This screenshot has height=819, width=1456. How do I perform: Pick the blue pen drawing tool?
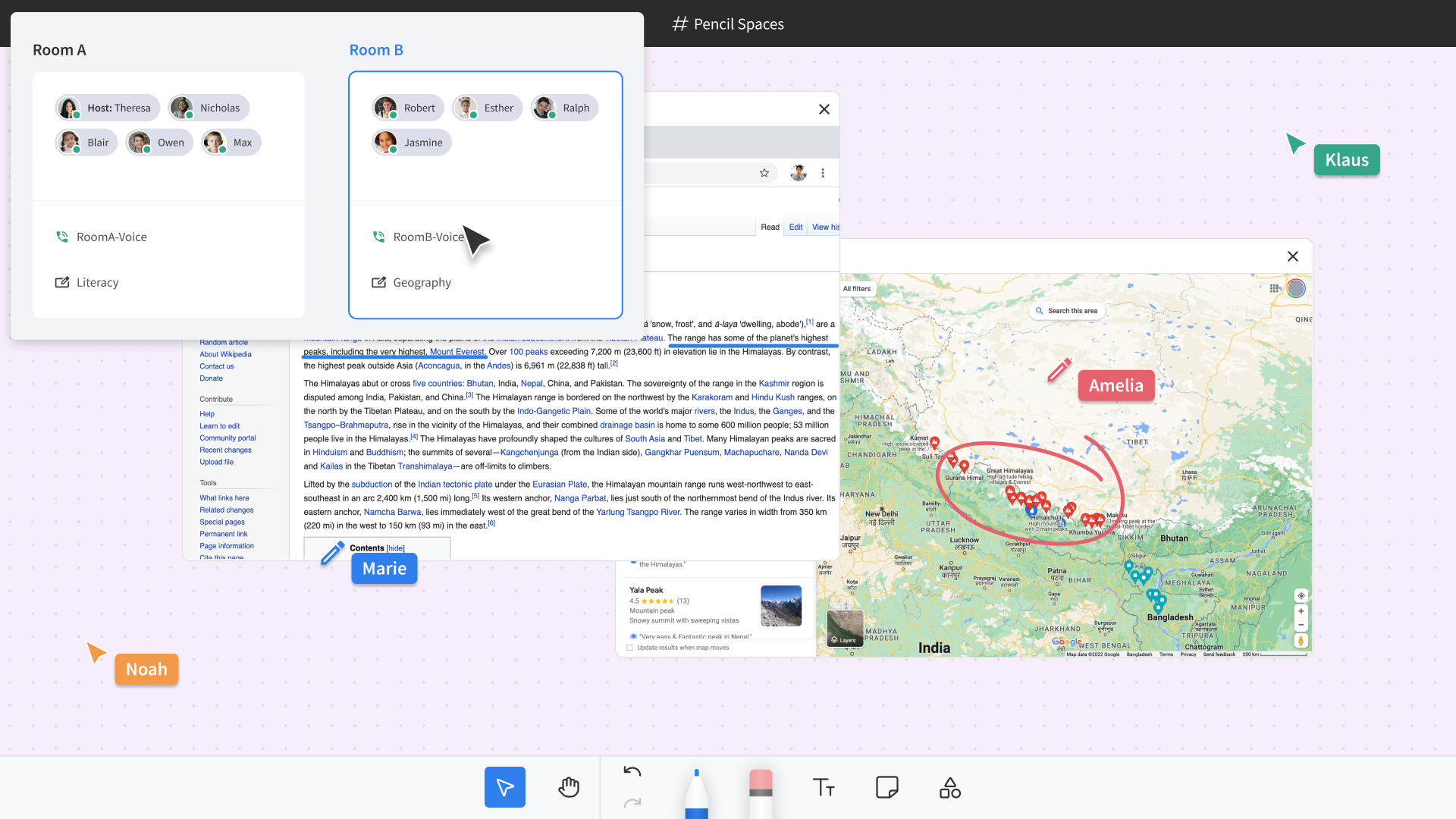(696, 794)
